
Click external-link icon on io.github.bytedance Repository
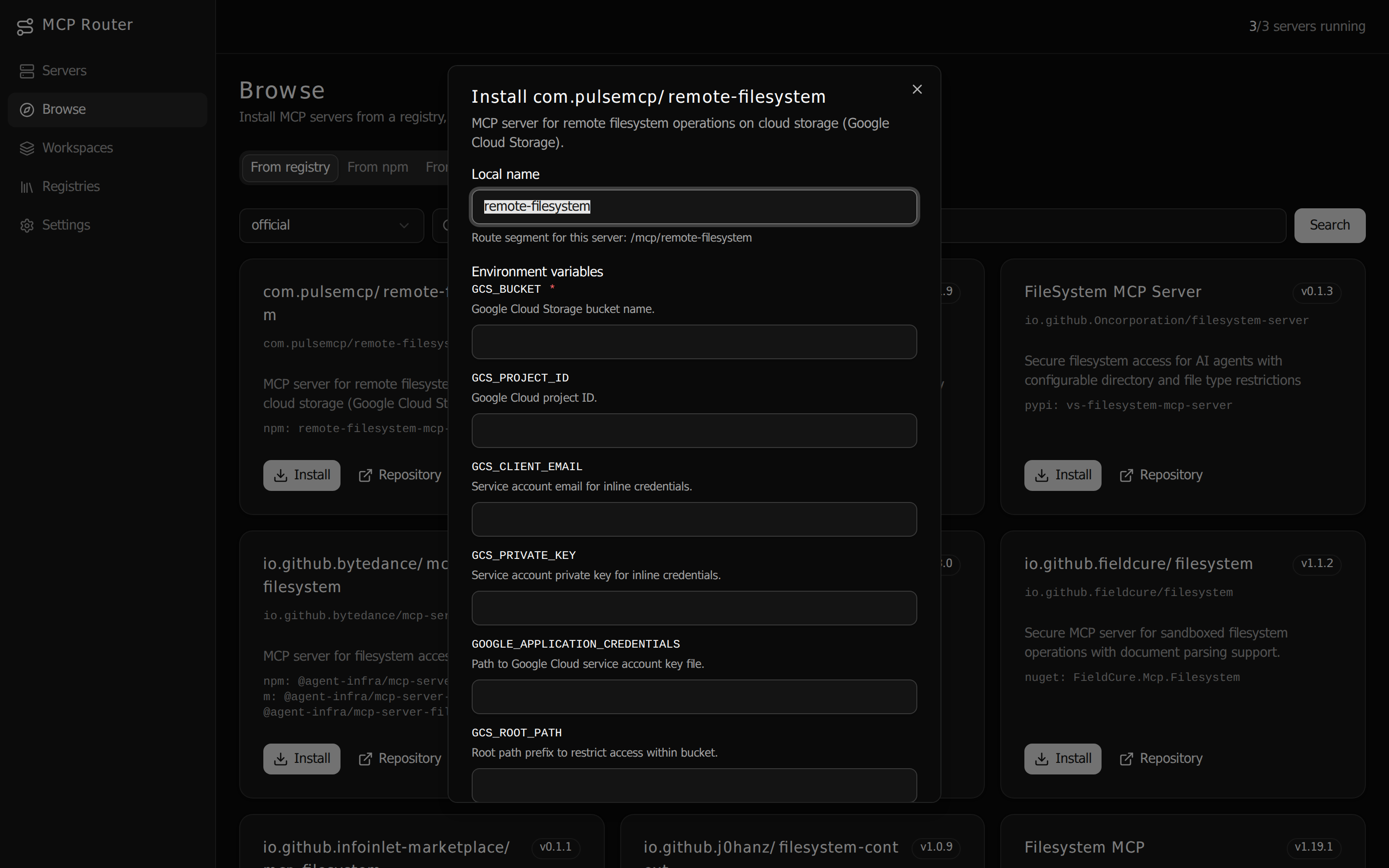coord(365,759)
